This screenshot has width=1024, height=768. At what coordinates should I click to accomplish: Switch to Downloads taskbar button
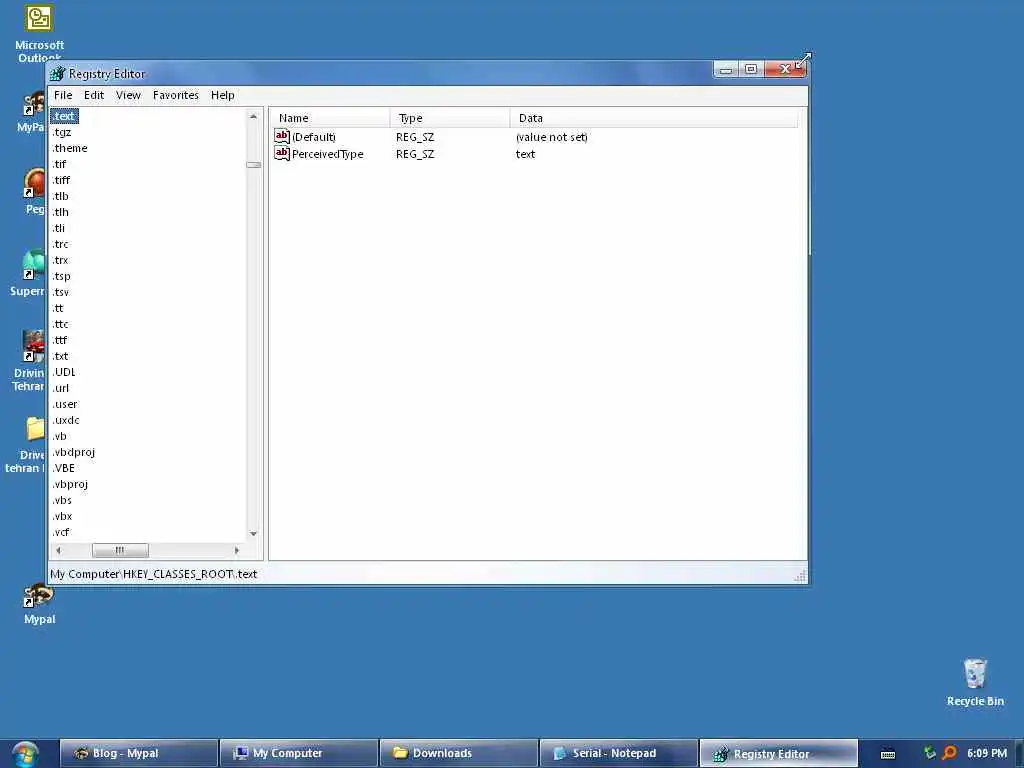tap(458, 753)
